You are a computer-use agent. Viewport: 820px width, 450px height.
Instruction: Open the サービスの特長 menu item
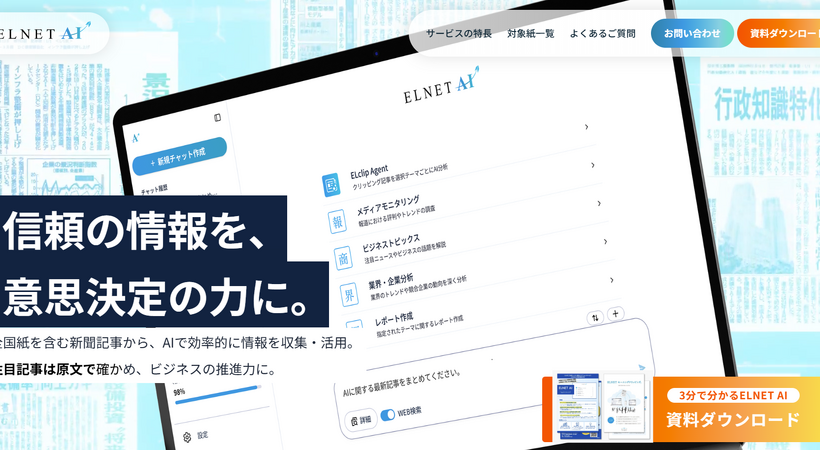click(x=459, y=33)
